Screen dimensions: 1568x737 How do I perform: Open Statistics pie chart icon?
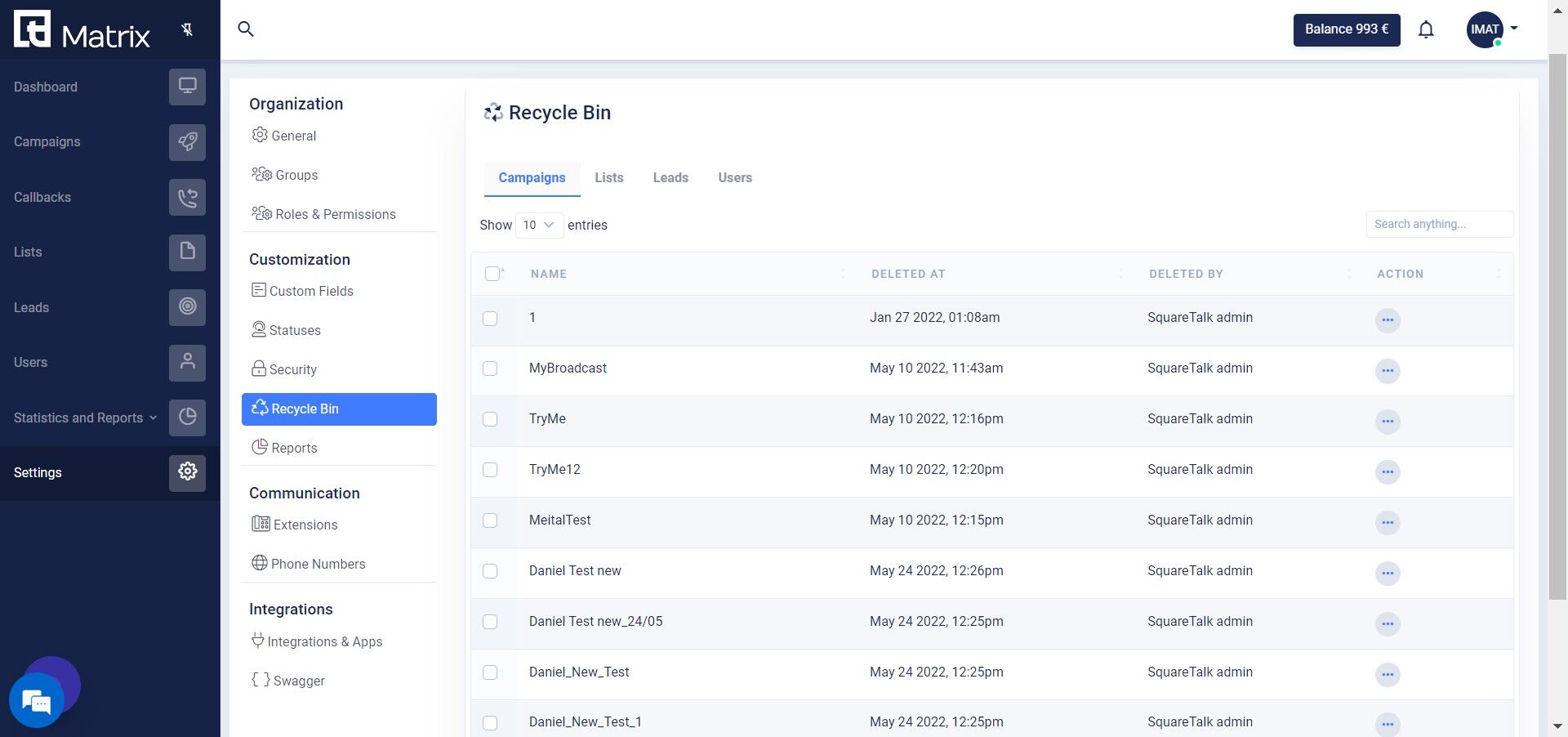[x=187, y=418]
